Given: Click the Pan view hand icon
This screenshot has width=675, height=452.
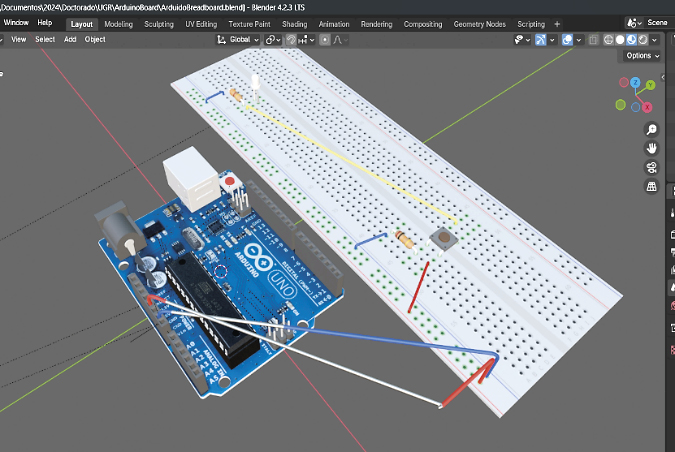Looking at the screenshot, I should (651, 148).
